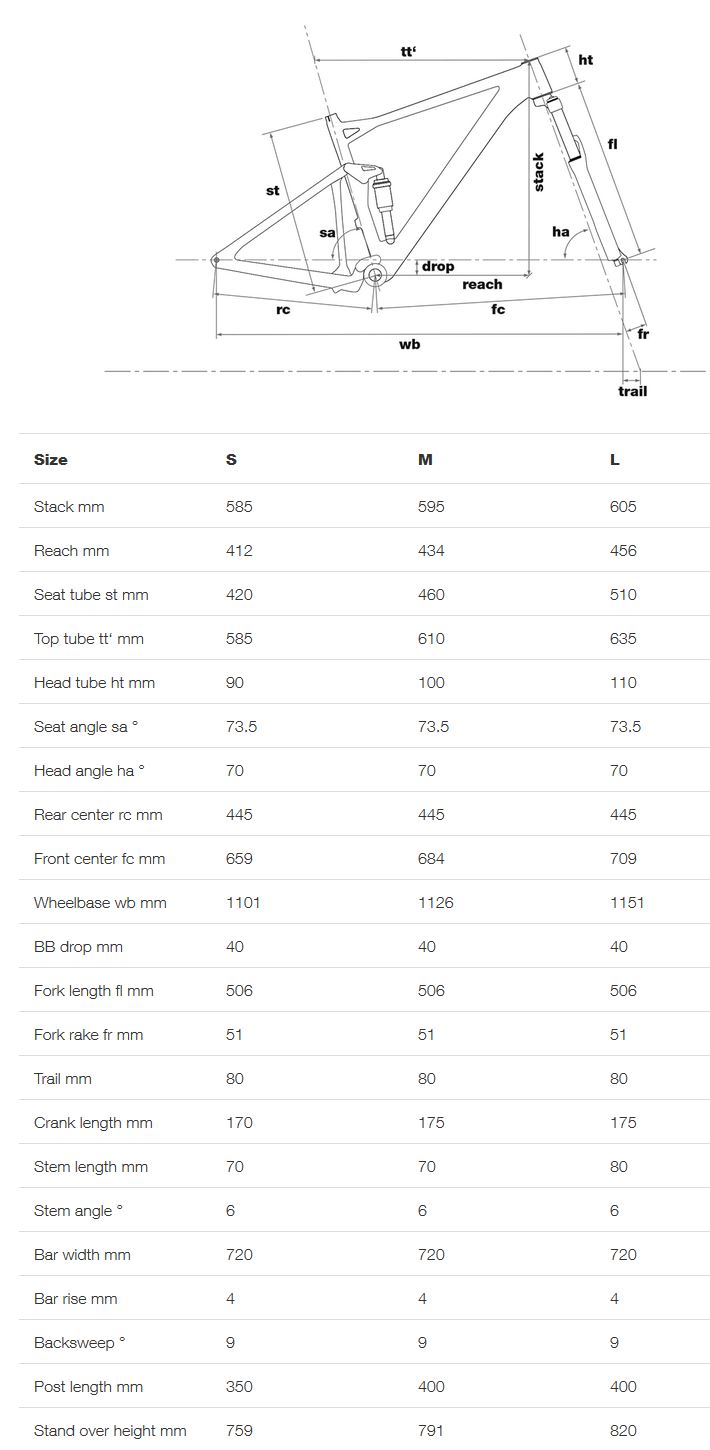Select the vertical "stack" label in diagram
This screenshot has width=710, height=1450.
pyautogui.click(x=539, y=172)
